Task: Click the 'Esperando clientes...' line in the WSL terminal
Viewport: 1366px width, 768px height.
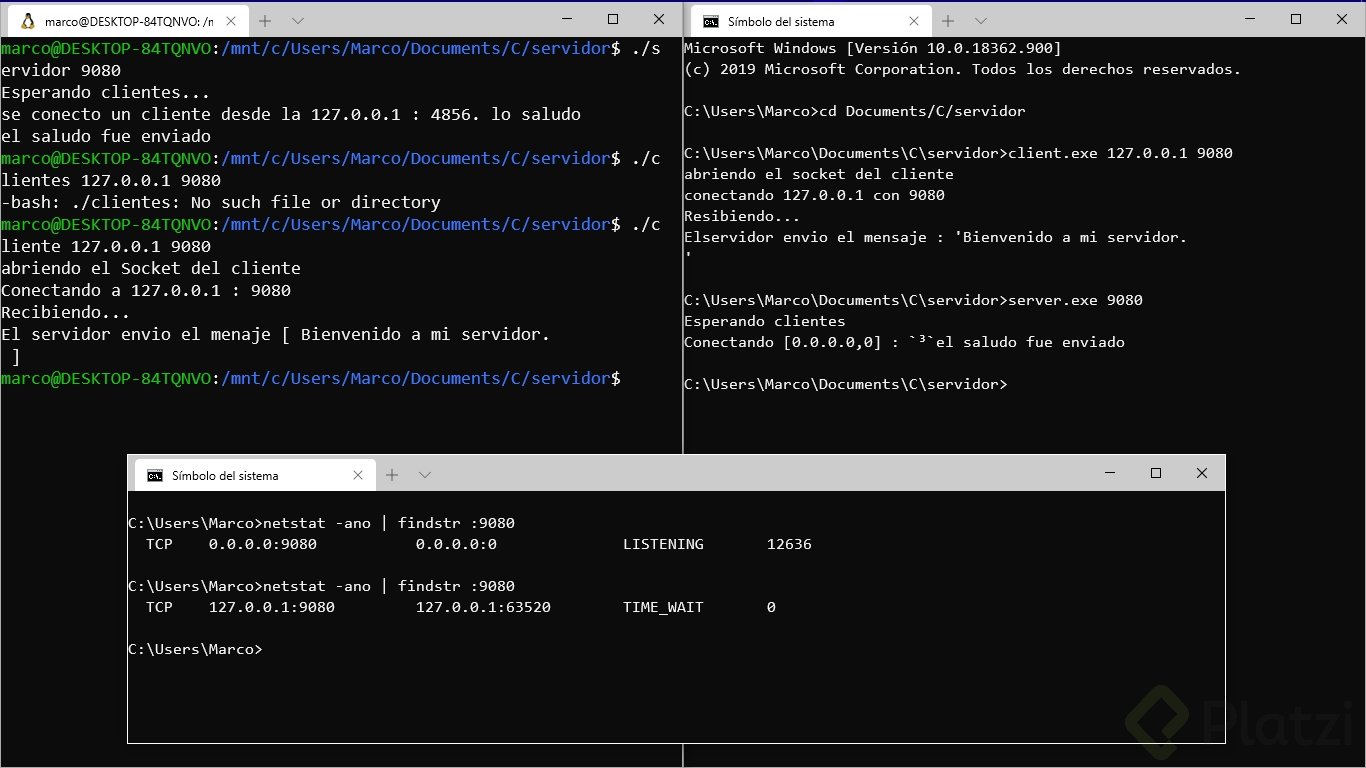Action: coord(106,92)
